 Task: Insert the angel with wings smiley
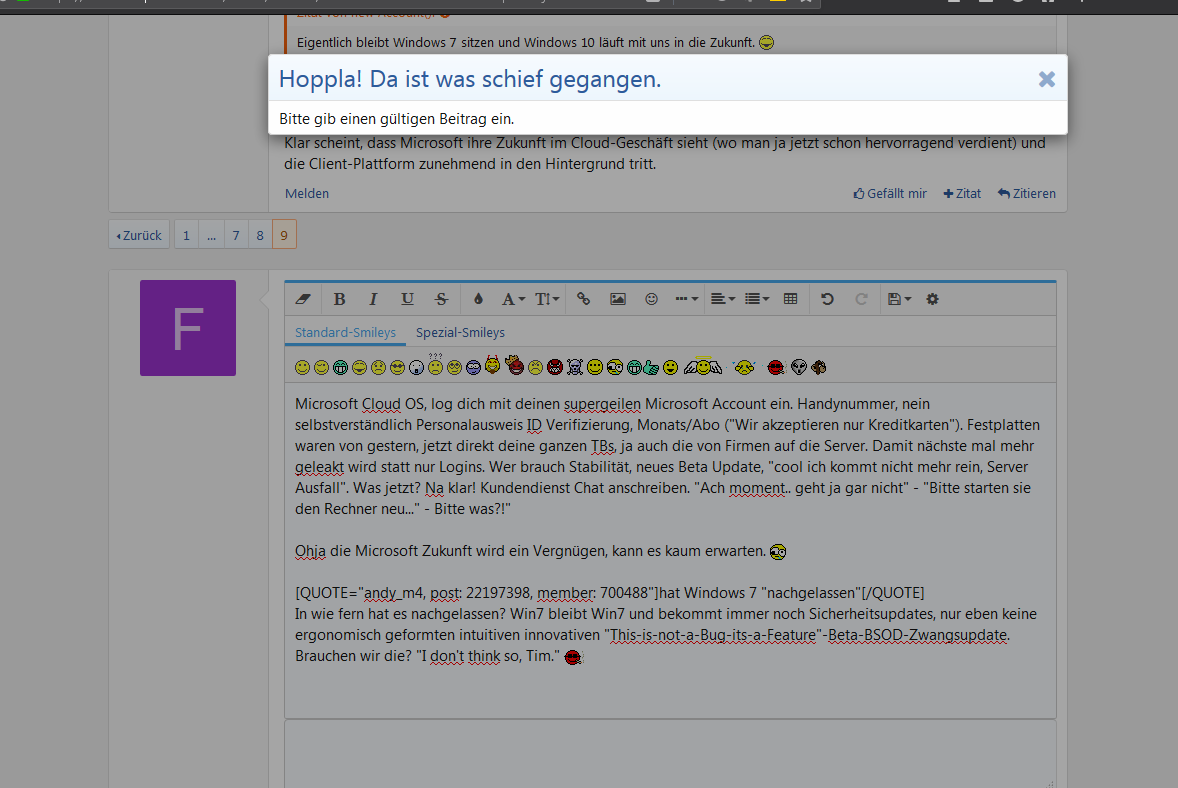click(703, 366)
